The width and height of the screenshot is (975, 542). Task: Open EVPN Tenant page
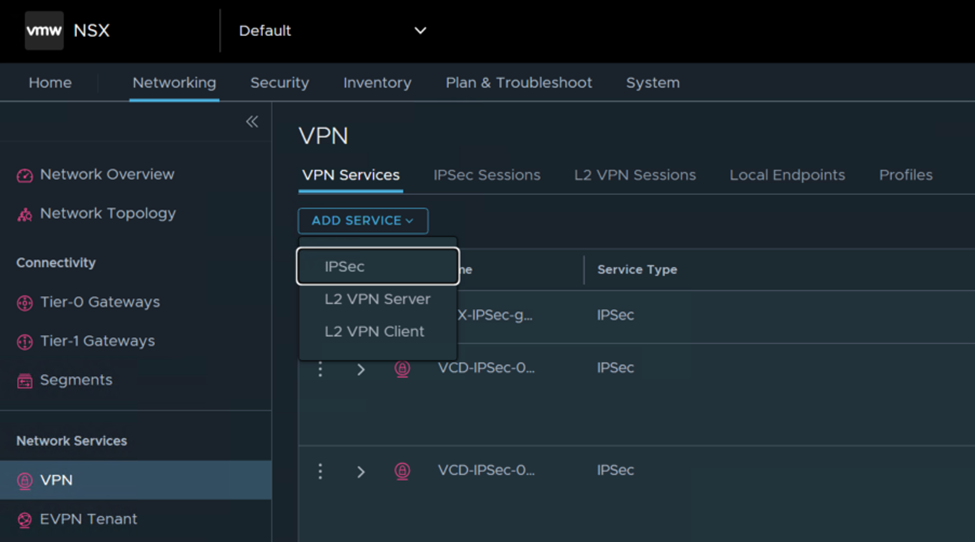click(x=88, y=519)
